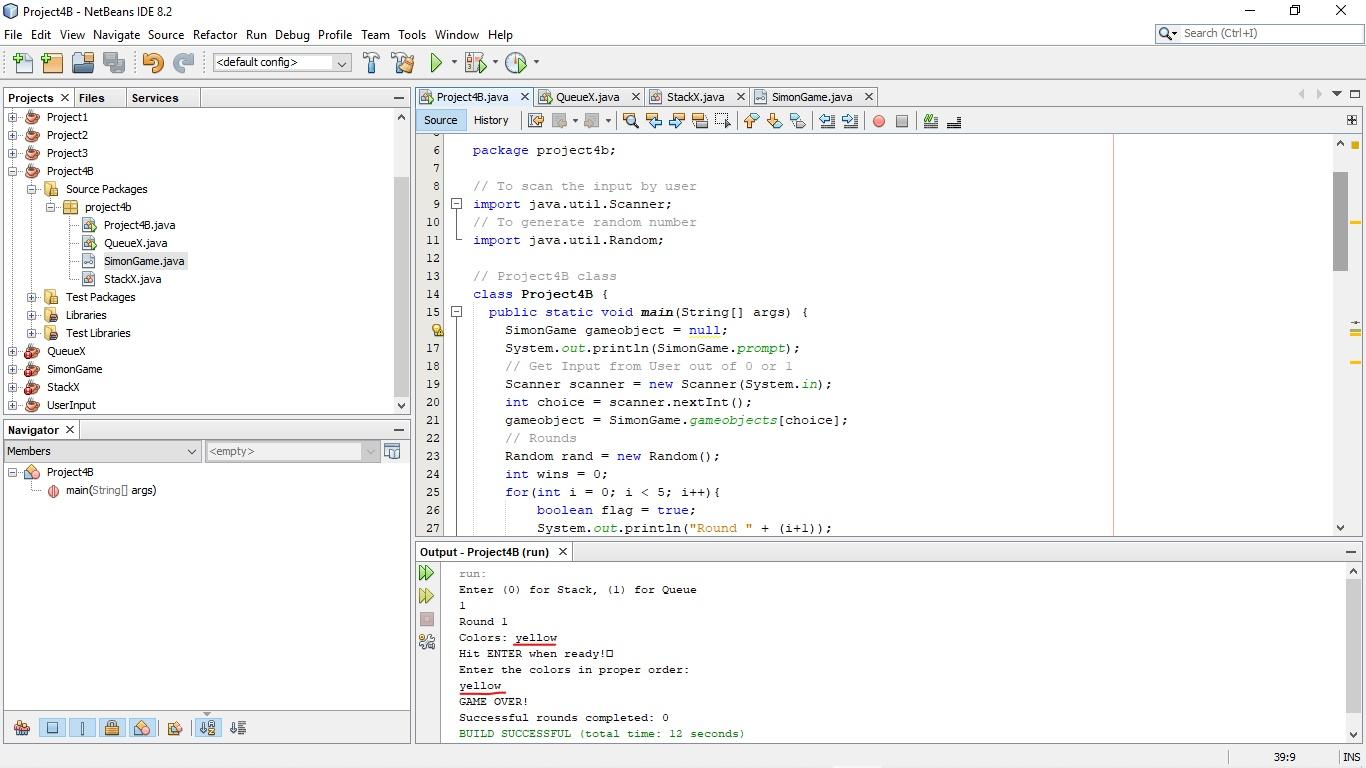The width and height of the screenshot is (1366, 768).
Task: Click the Next Bookmark icon in editor toolbar
Action: 773,120
